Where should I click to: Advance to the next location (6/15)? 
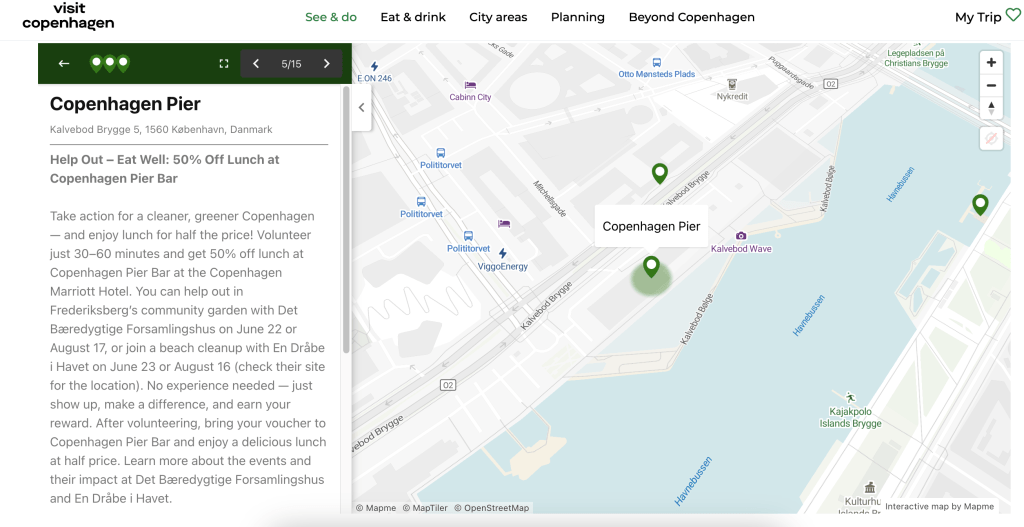[326, 64]
